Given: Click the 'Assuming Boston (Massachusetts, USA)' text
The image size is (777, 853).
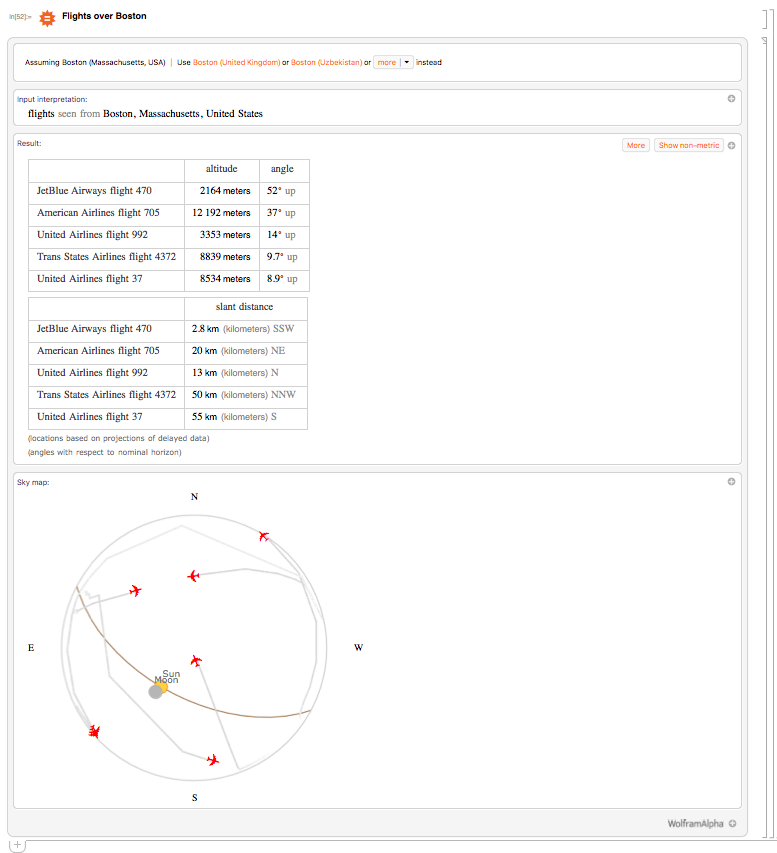Looking at the screenshot, I should click(95, 63).
